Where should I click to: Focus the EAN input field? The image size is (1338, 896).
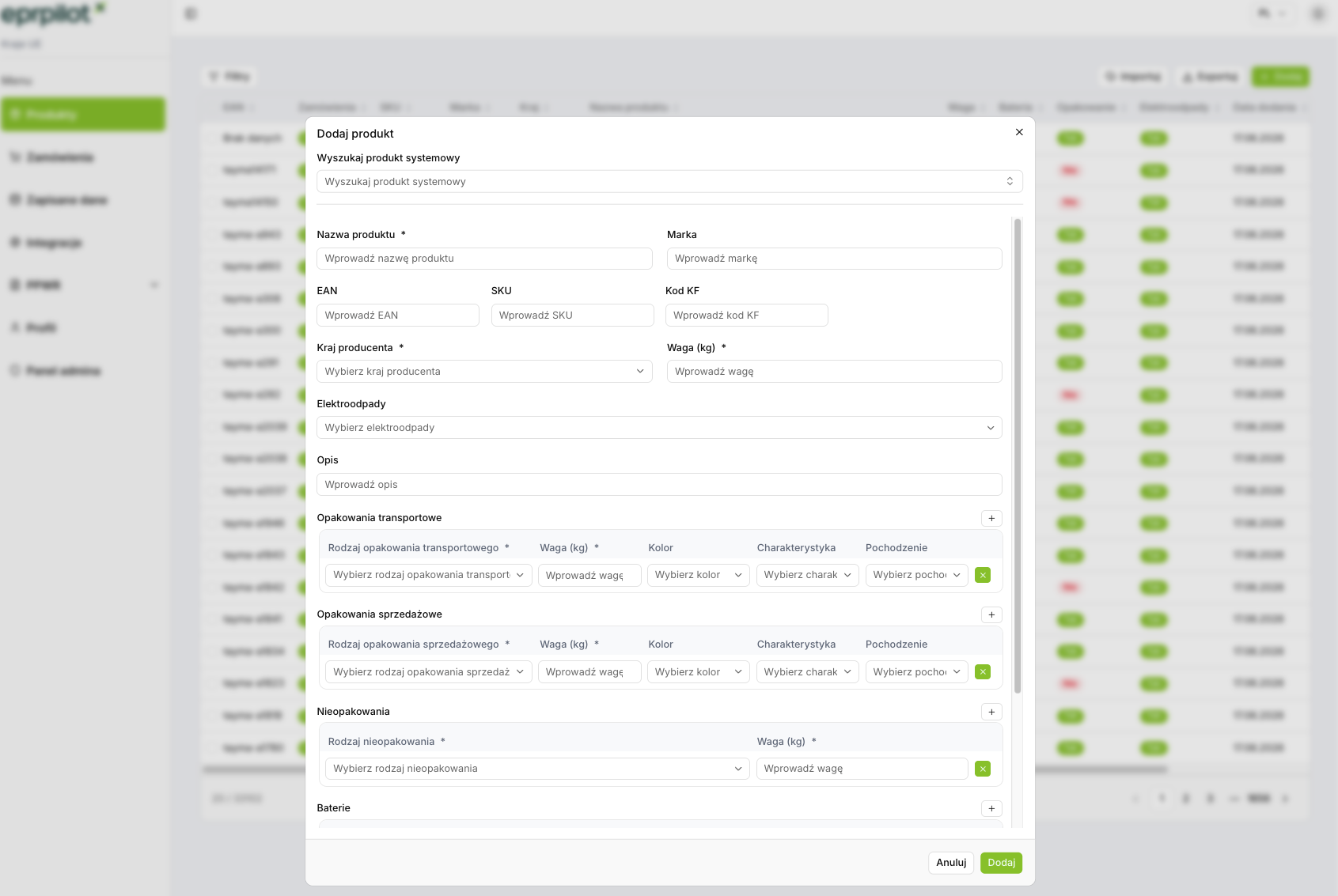pos(398,315)
